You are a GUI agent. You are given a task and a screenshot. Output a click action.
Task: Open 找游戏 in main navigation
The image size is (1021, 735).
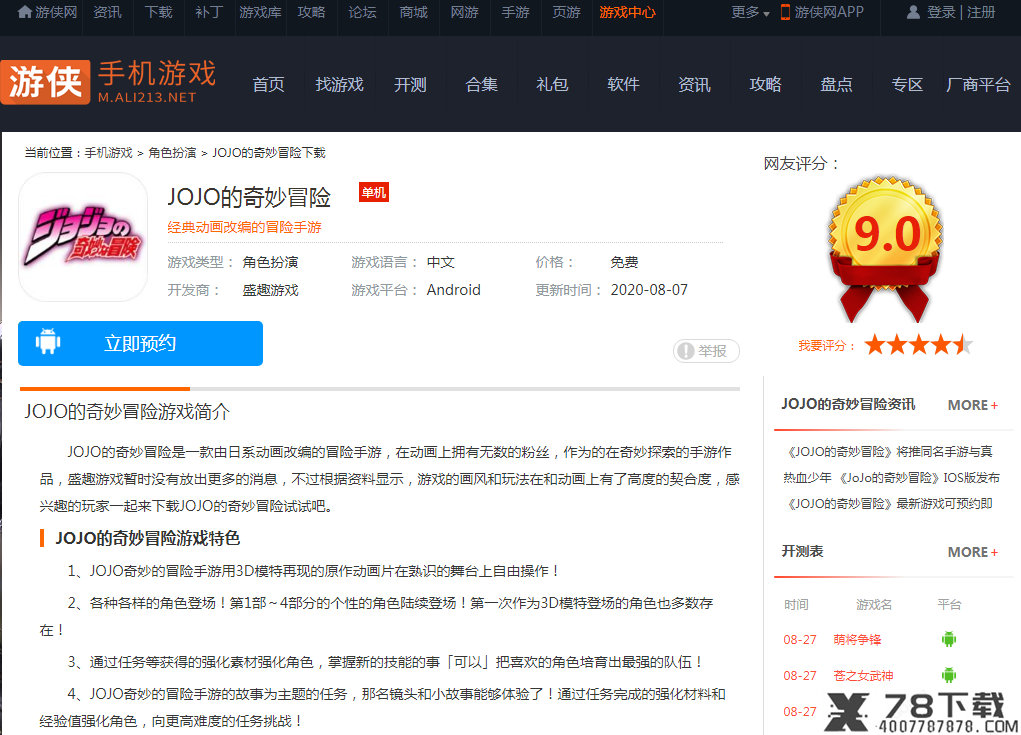pos(339,85)
